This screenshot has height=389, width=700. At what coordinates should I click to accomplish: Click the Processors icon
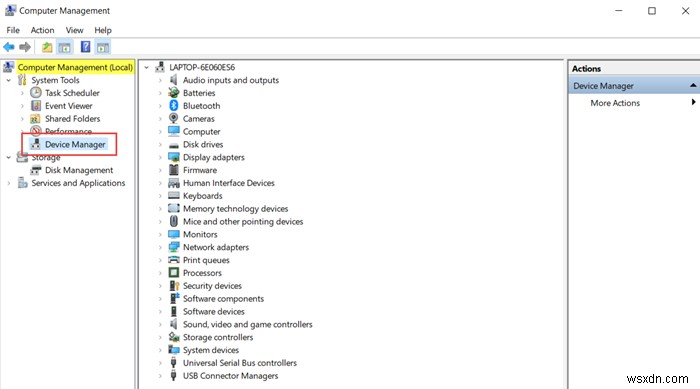pyautogui.click(x=174, y=273)
